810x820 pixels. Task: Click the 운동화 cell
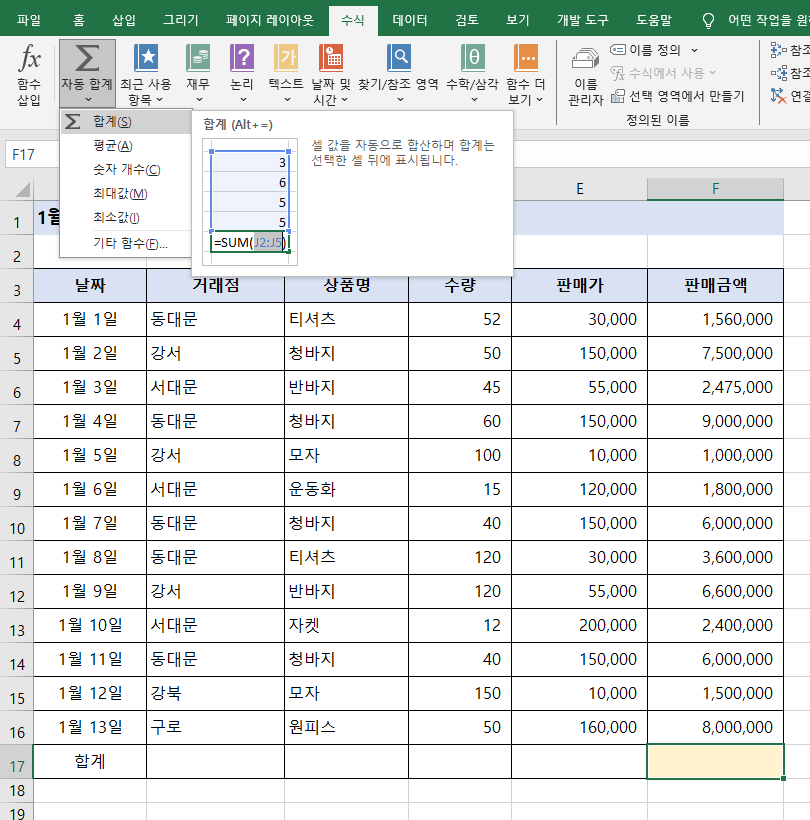click(347, 489)
